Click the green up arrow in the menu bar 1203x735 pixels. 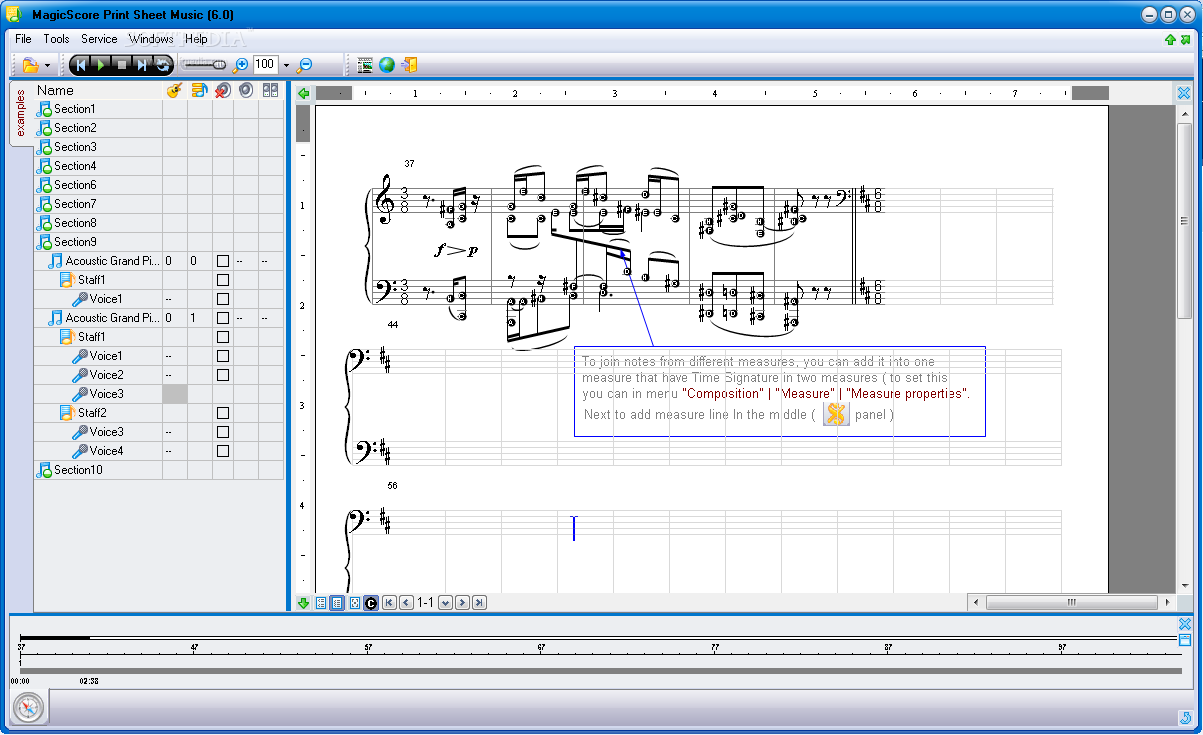(1170, 39)
